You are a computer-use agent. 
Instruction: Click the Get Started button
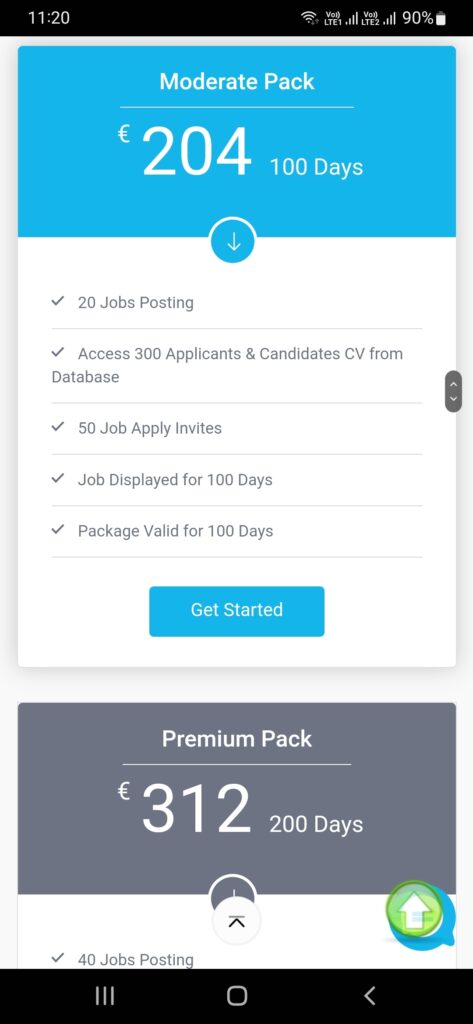click(x=236, y=611)
